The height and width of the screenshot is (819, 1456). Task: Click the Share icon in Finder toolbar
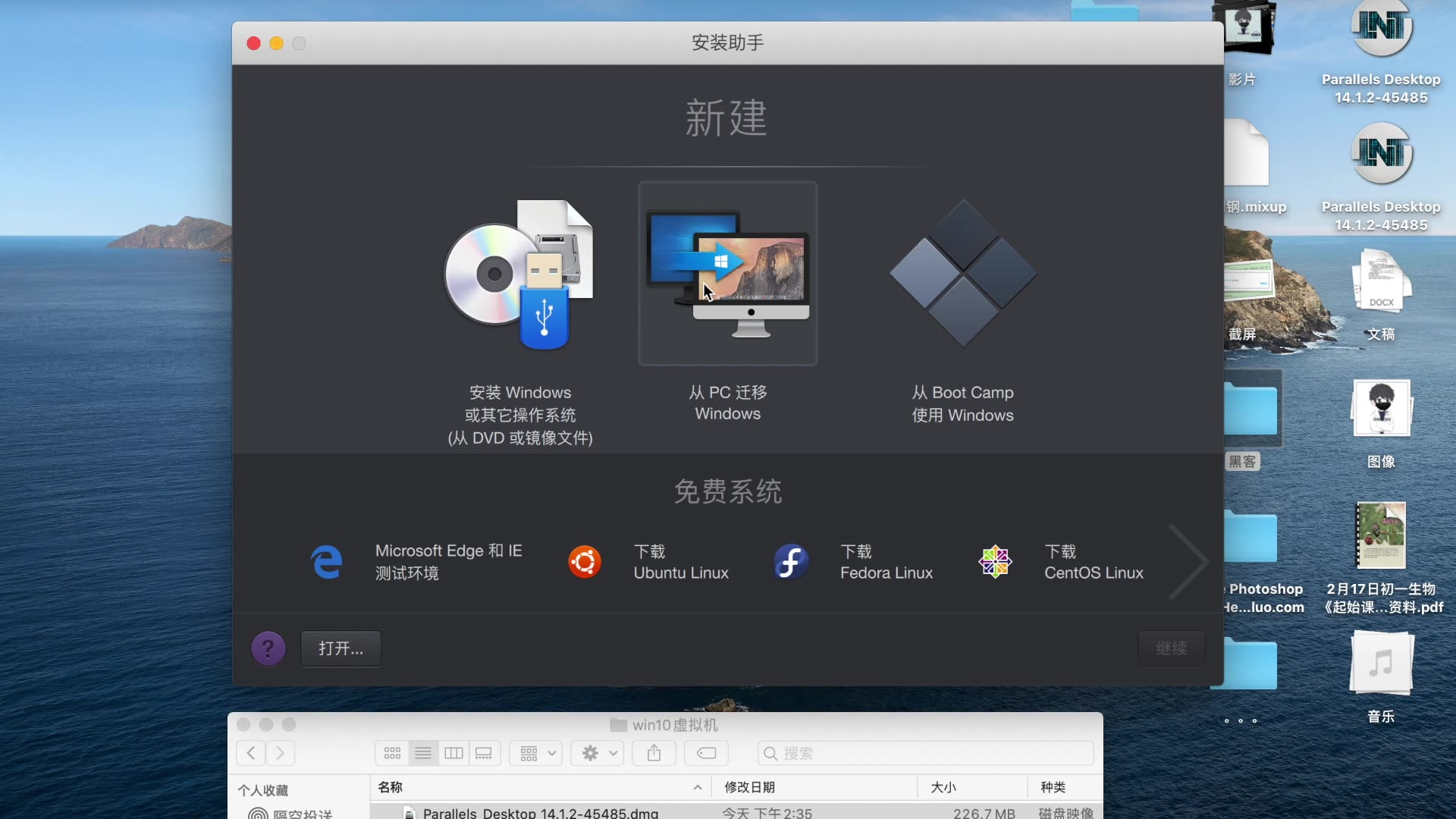pyautogui.click(x=653, y=753)
